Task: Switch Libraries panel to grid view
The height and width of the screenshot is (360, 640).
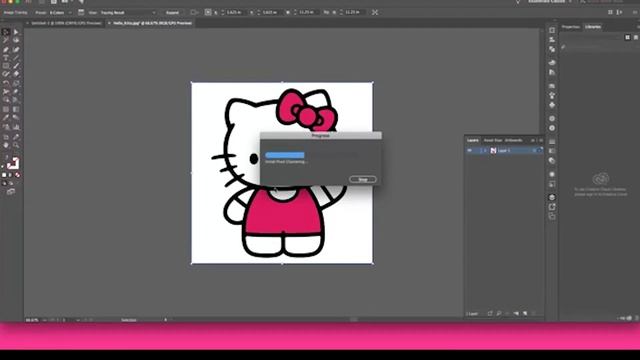Action: pos(627,37)
